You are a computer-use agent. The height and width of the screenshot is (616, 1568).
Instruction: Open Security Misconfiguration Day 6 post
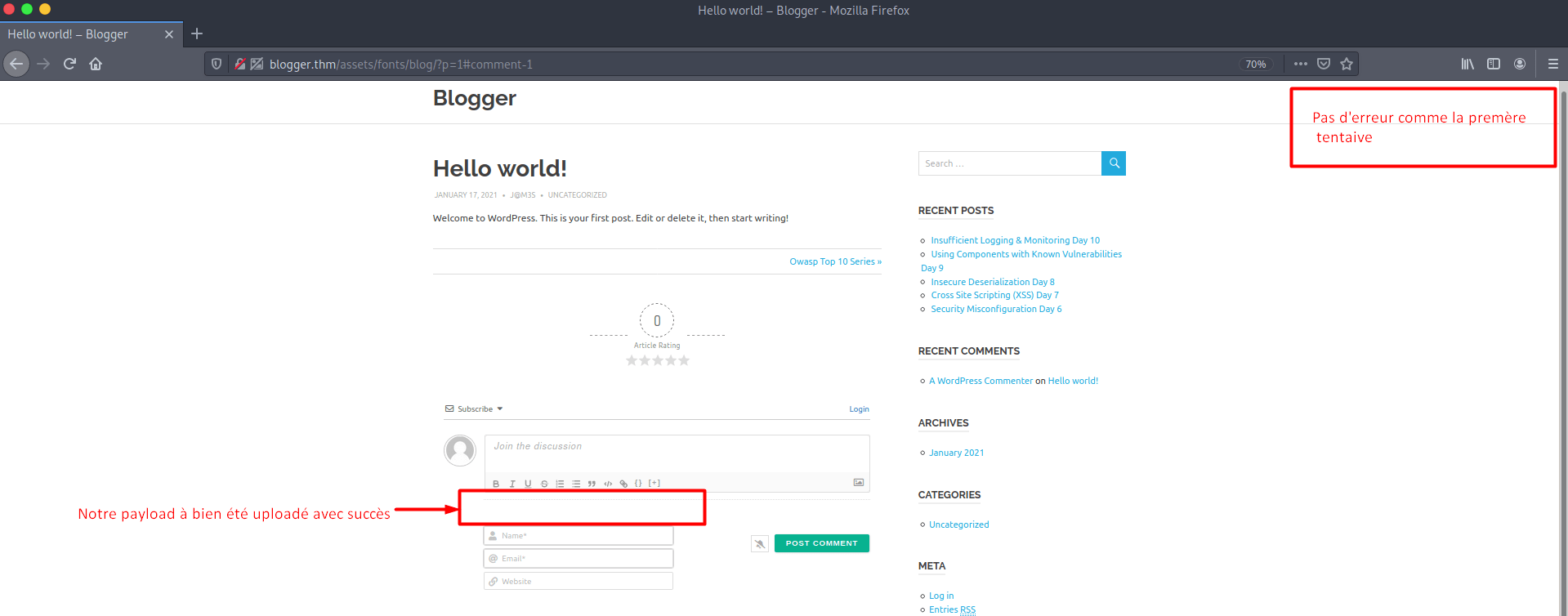pyautogui.click(x=996, y=309)
